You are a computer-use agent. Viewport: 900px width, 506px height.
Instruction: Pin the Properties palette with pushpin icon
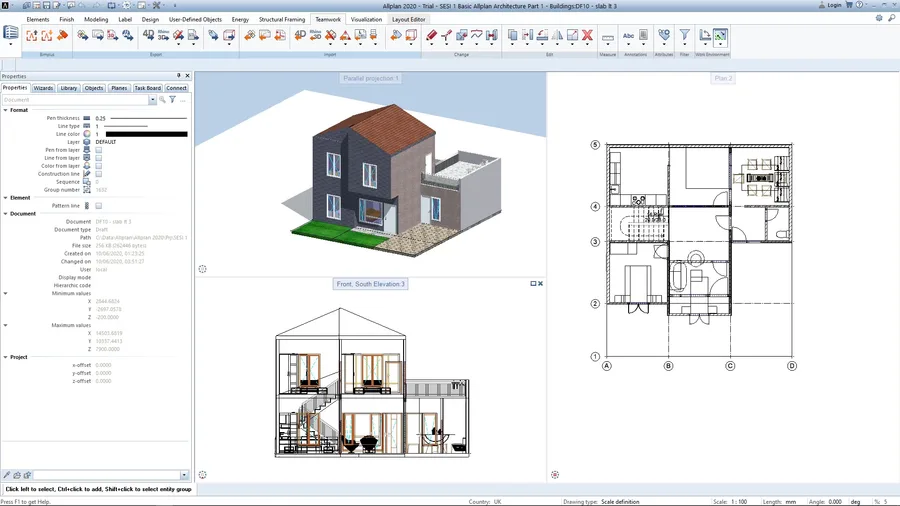pyautogui.click(x=179, y=76)
